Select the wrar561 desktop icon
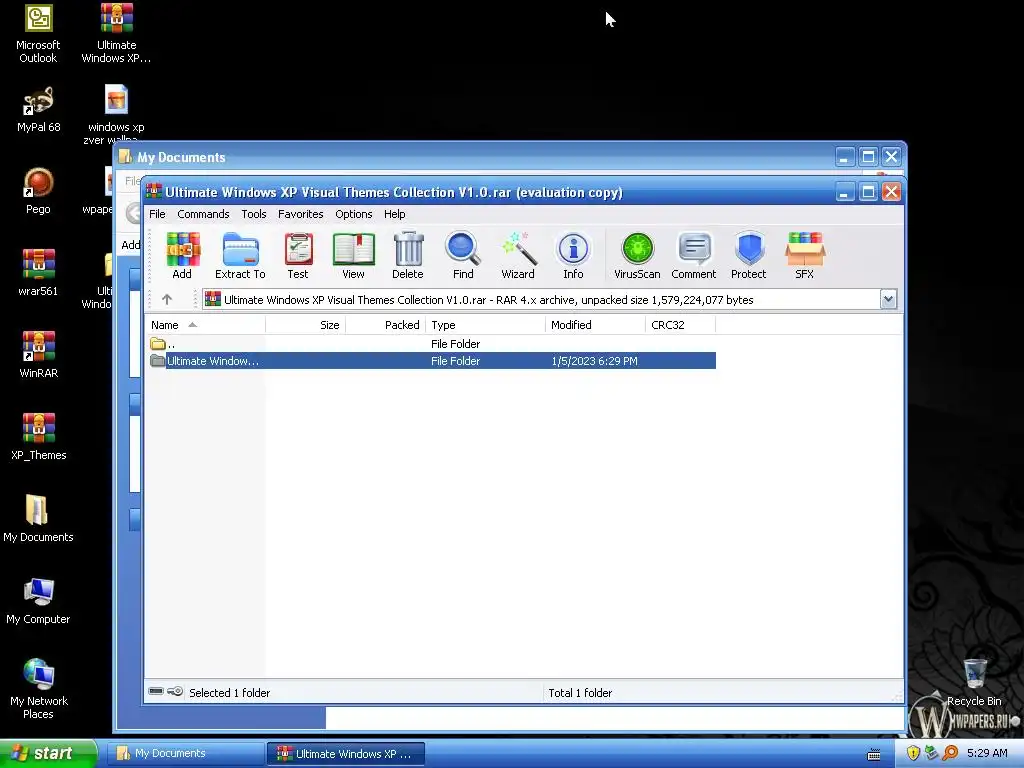 coord(38,273)
